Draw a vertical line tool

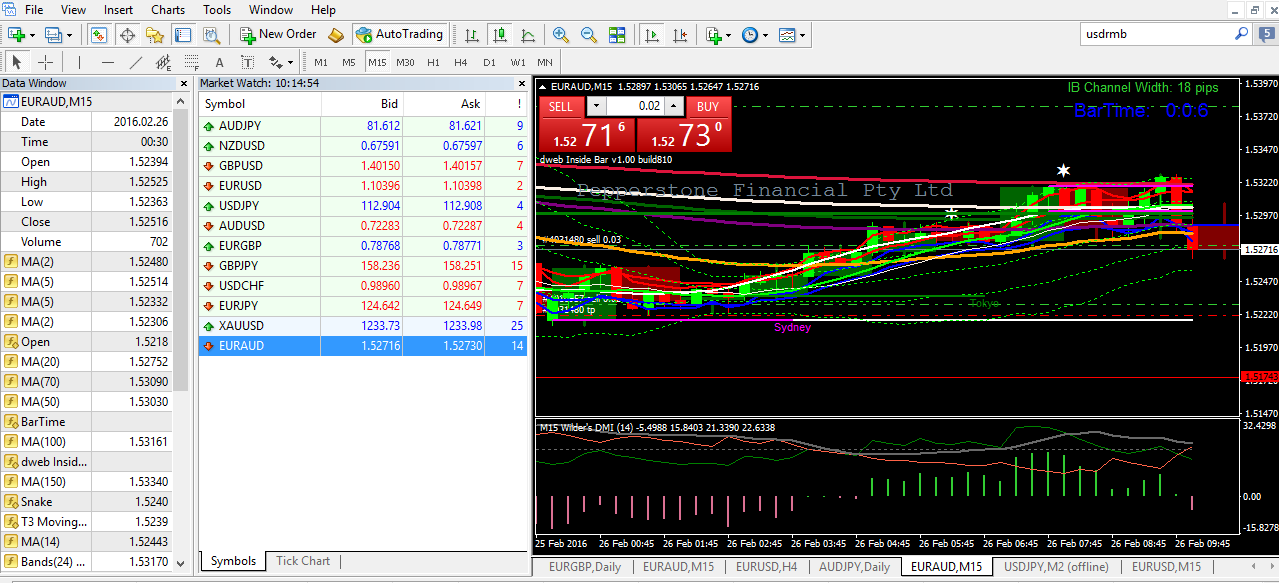[x=80, y=62]
